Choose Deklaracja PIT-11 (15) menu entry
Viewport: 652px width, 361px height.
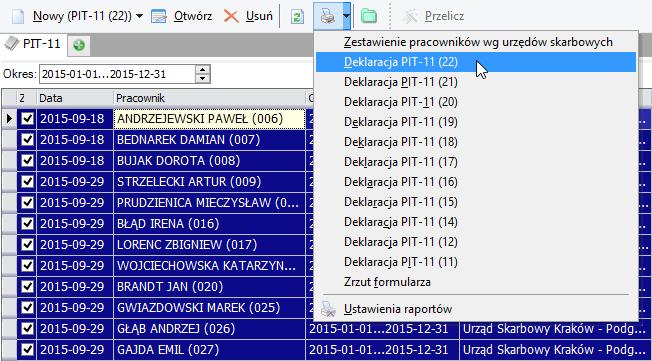click(476, 202)
